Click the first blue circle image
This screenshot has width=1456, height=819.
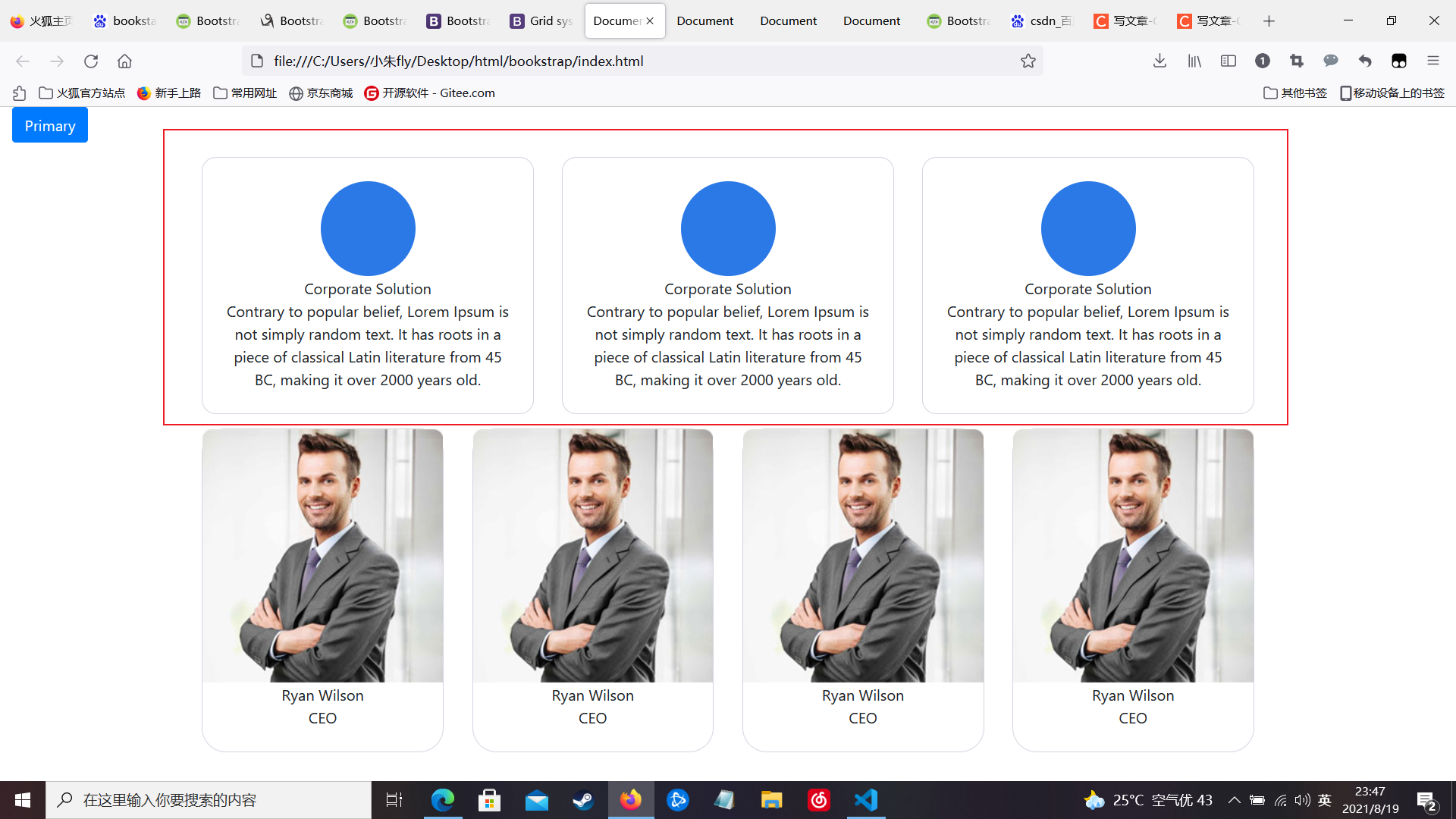(368, 228)
